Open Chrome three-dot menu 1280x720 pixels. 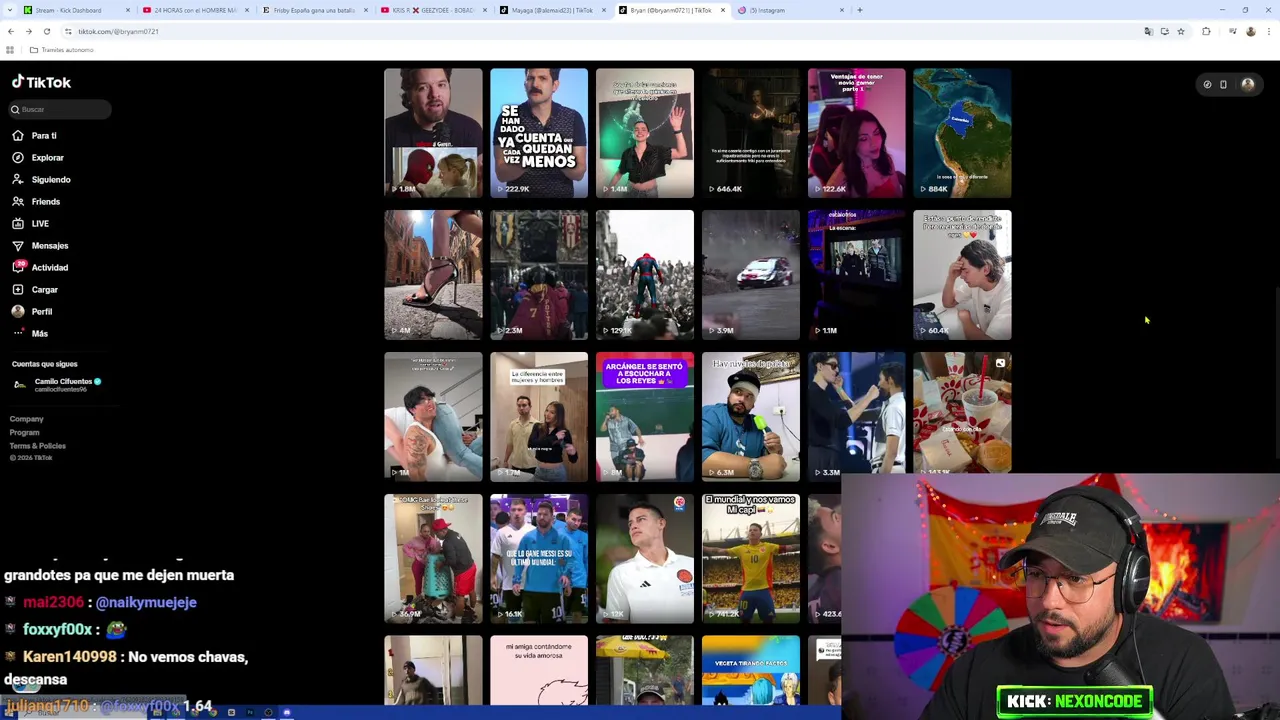(x=1269, y=31)
